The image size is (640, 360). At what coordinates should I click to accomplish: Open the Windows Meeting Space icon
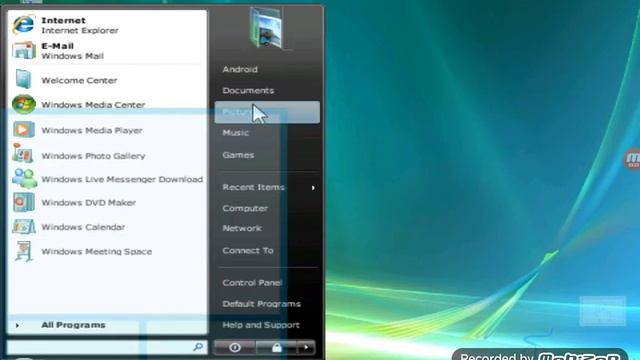23,251
